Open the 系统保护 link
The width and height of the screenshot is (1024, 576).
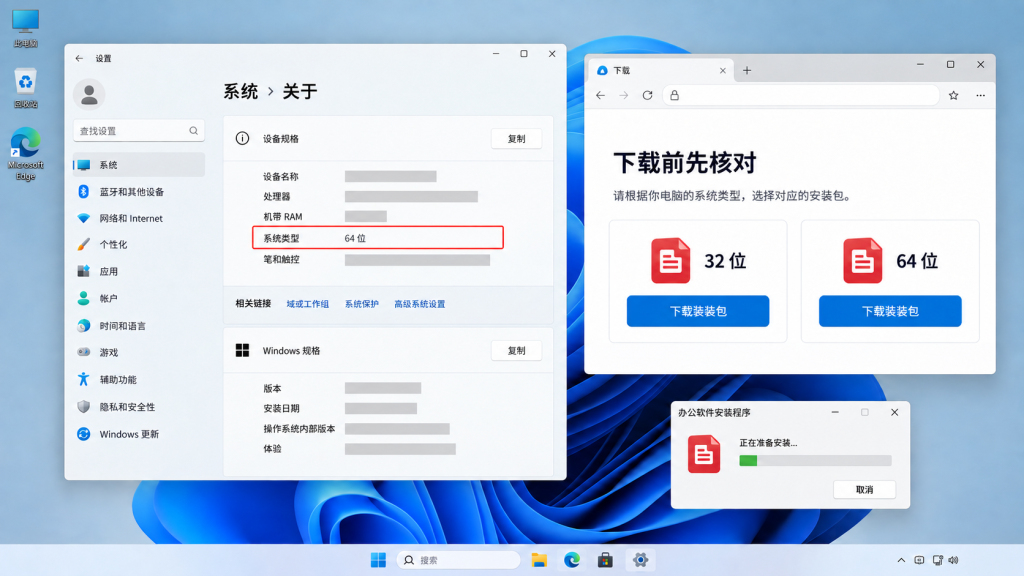tap(362, 304)
